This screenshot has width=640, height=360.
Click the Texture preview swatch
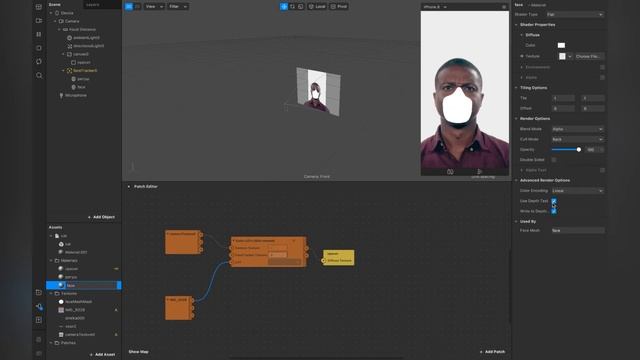tap(562, 56)
